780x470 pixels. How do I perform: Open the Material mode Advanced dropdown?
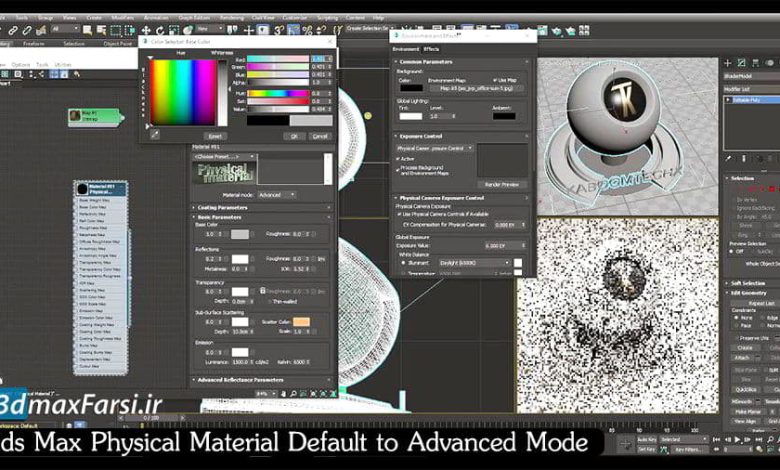(x=276, y=195)
